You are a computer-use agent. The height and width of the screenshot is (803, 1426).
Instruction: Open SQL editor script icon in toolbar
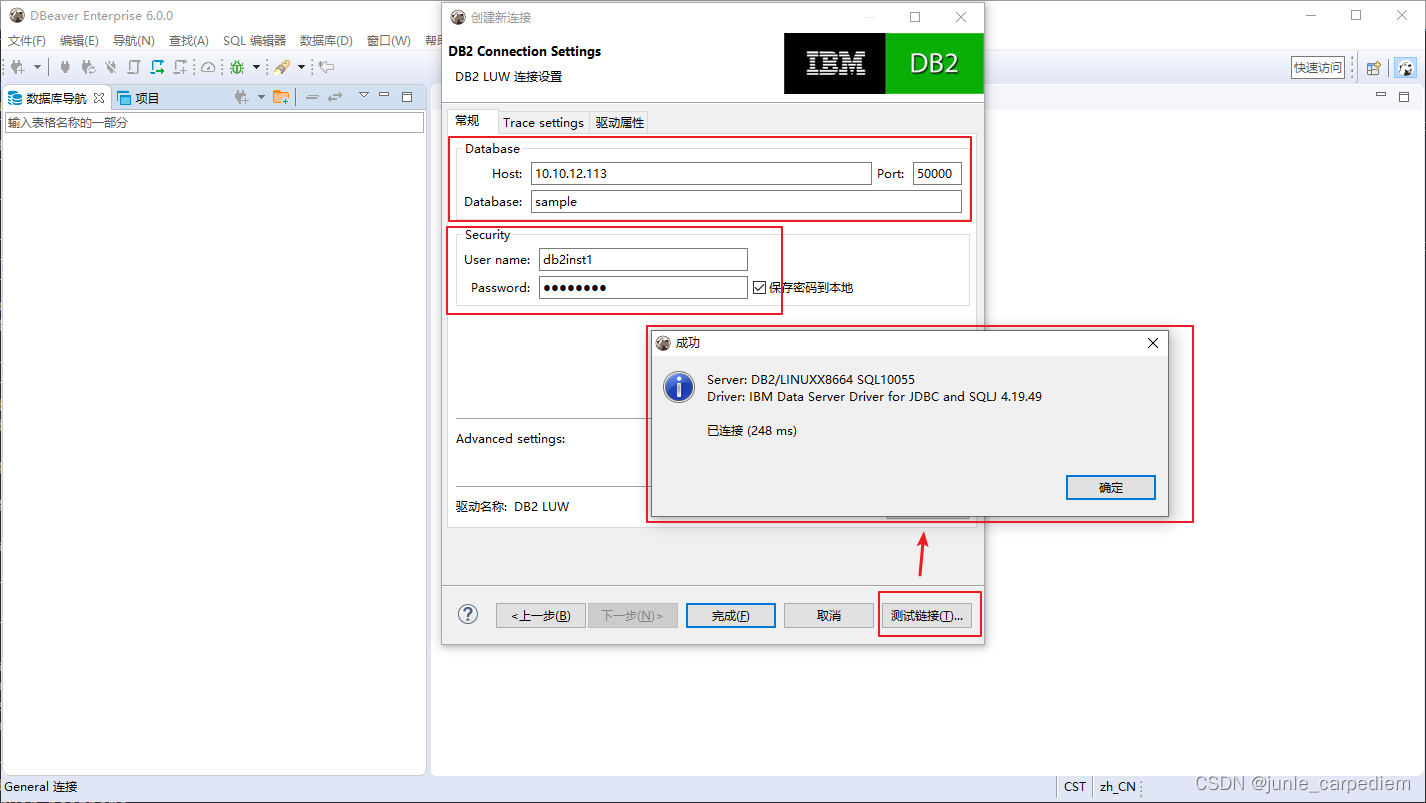134,67
